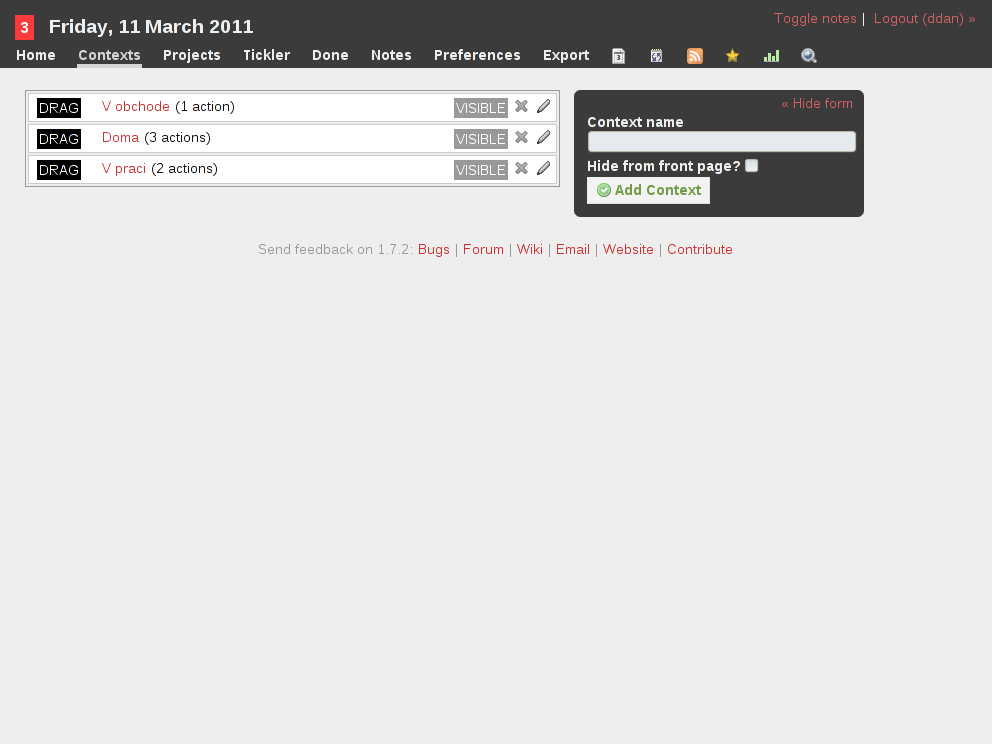Image resolution: width=992 pixels, height=744 pixels.
Task: Open the search magnifier icon
Action: [809, 56]
